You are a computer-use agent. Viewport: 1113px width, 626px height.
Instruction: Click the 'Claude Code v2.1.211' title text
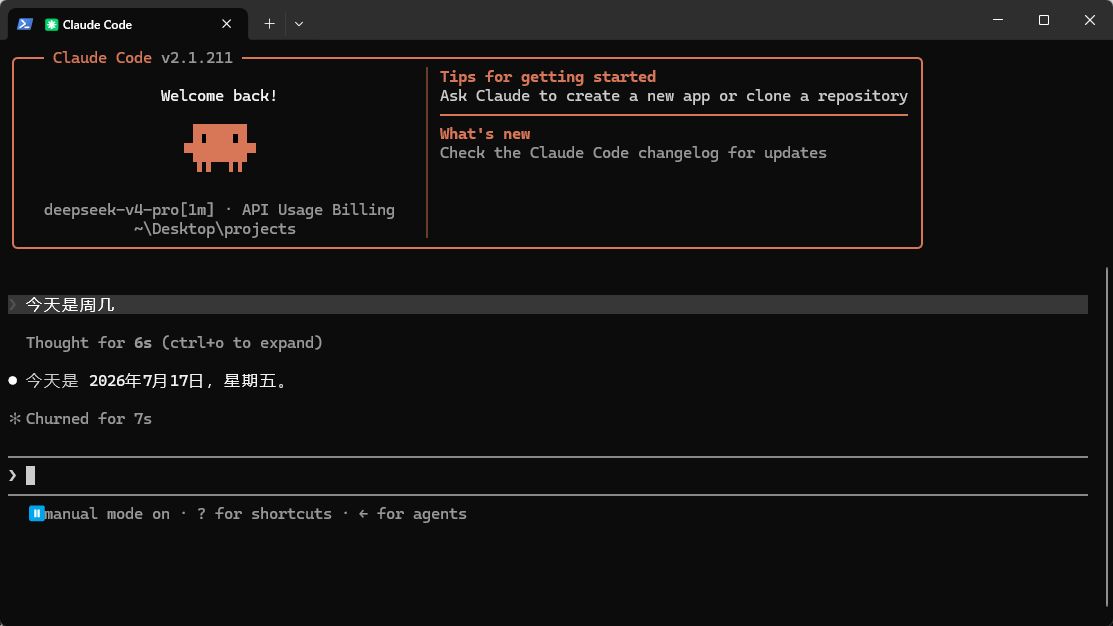[x=143, y=57]
